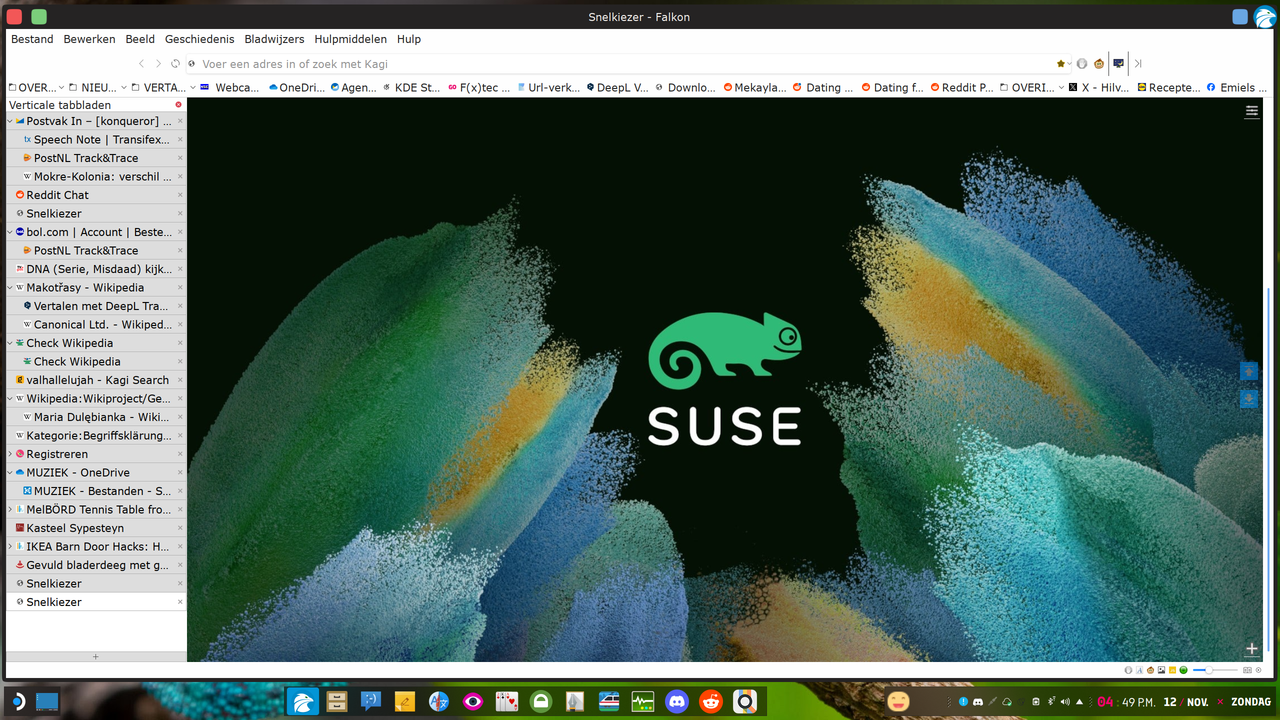Close the Speech Note | Transifex tab
The width and height of the screenshot is (1280, 720).
180,140
